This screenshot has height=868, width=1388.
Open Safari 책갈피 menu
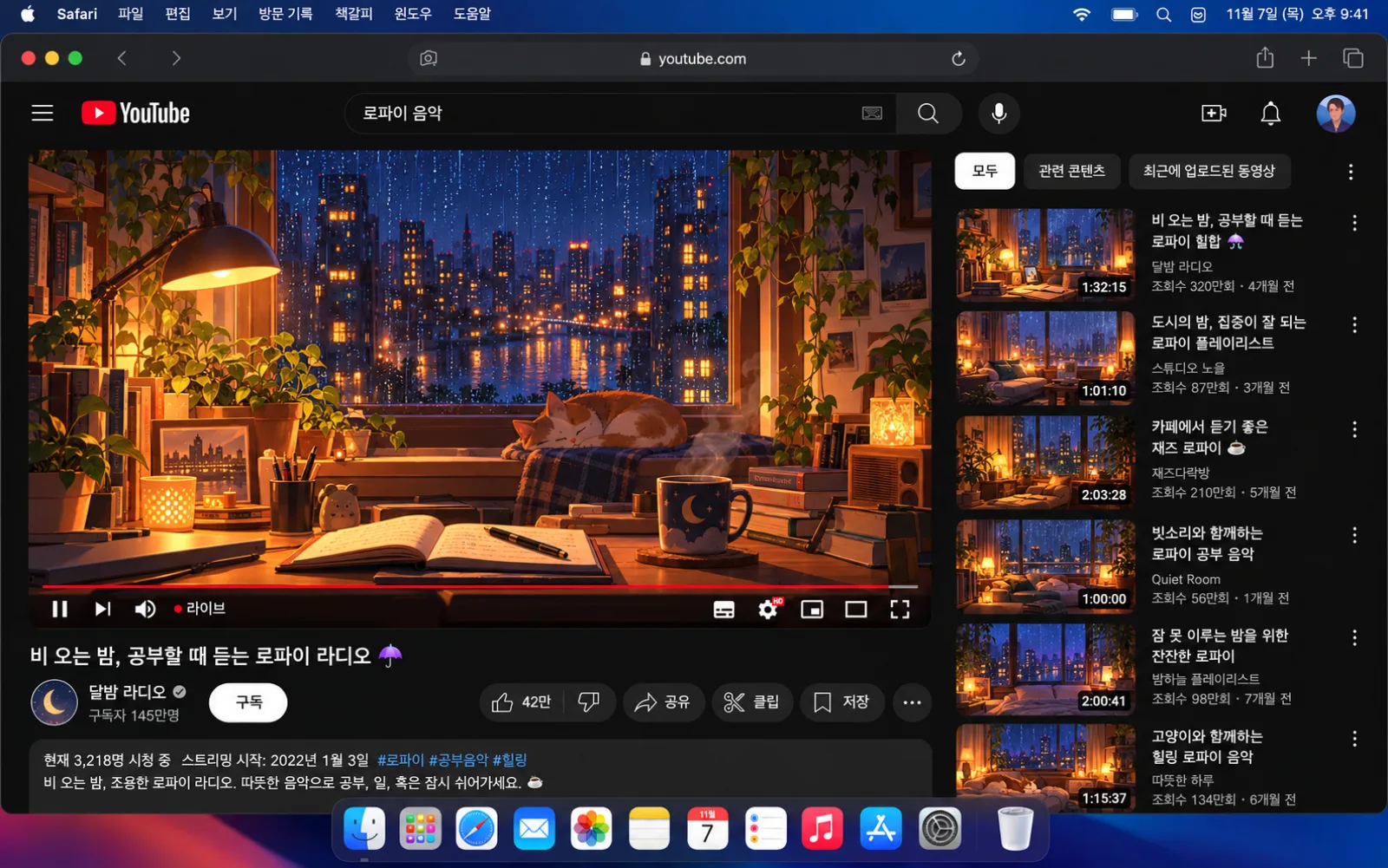tap(354, 14)
